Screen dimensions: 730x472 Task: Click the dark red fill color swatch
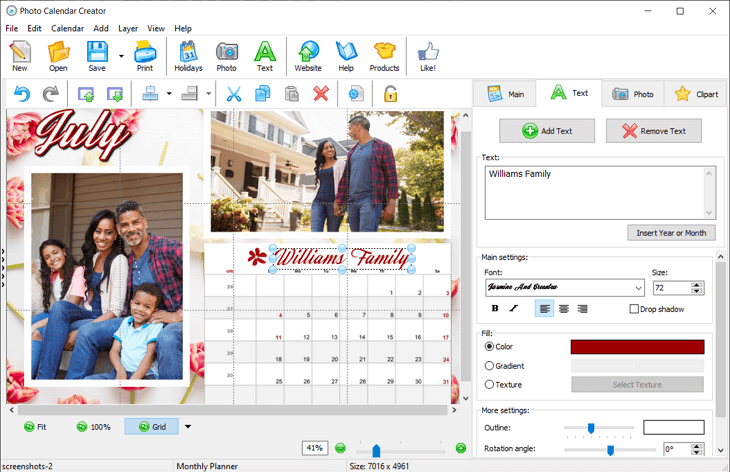(x=637, y=347)
